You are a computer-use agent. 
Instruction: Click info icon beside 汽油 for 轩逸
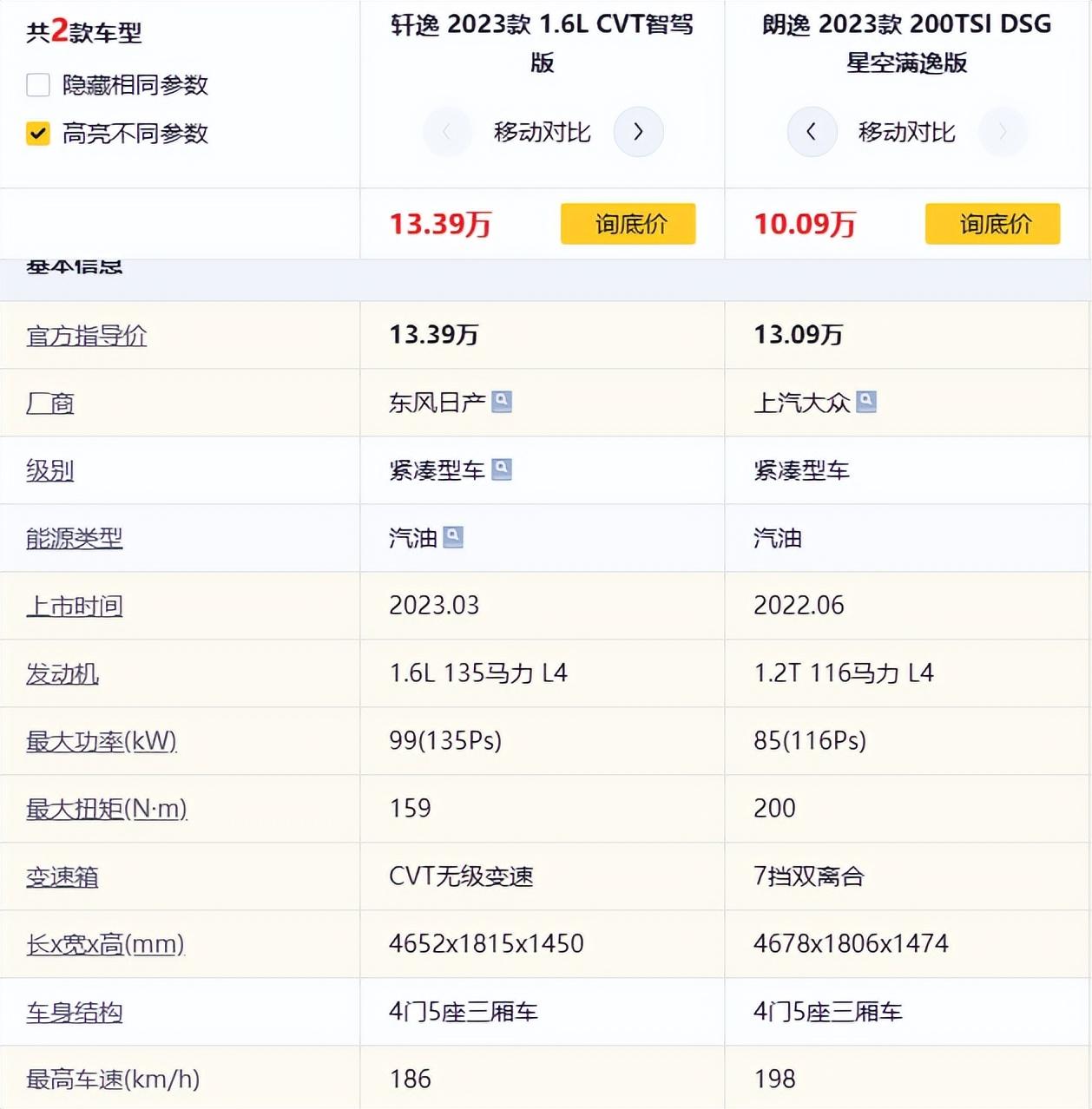(453, 537)
